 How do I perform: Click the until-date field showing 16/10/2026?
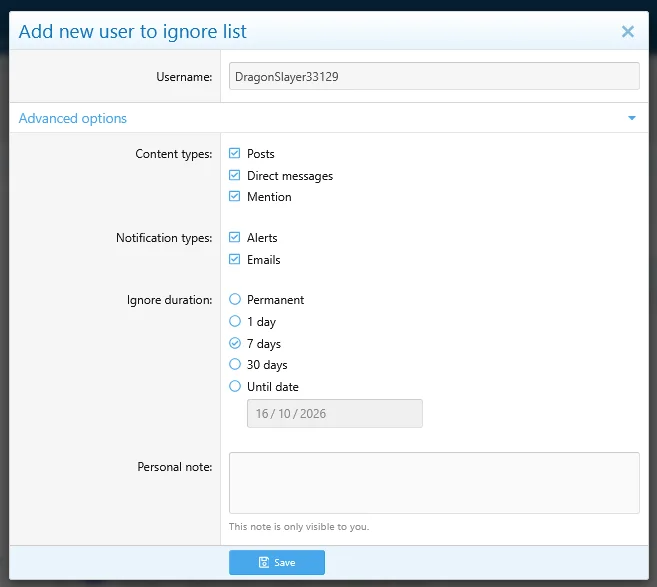point(335,414)
